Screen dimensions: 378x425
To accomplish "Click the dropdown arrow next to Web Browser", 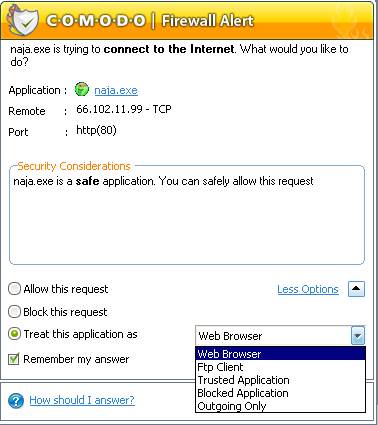I will tap(358, 336).
